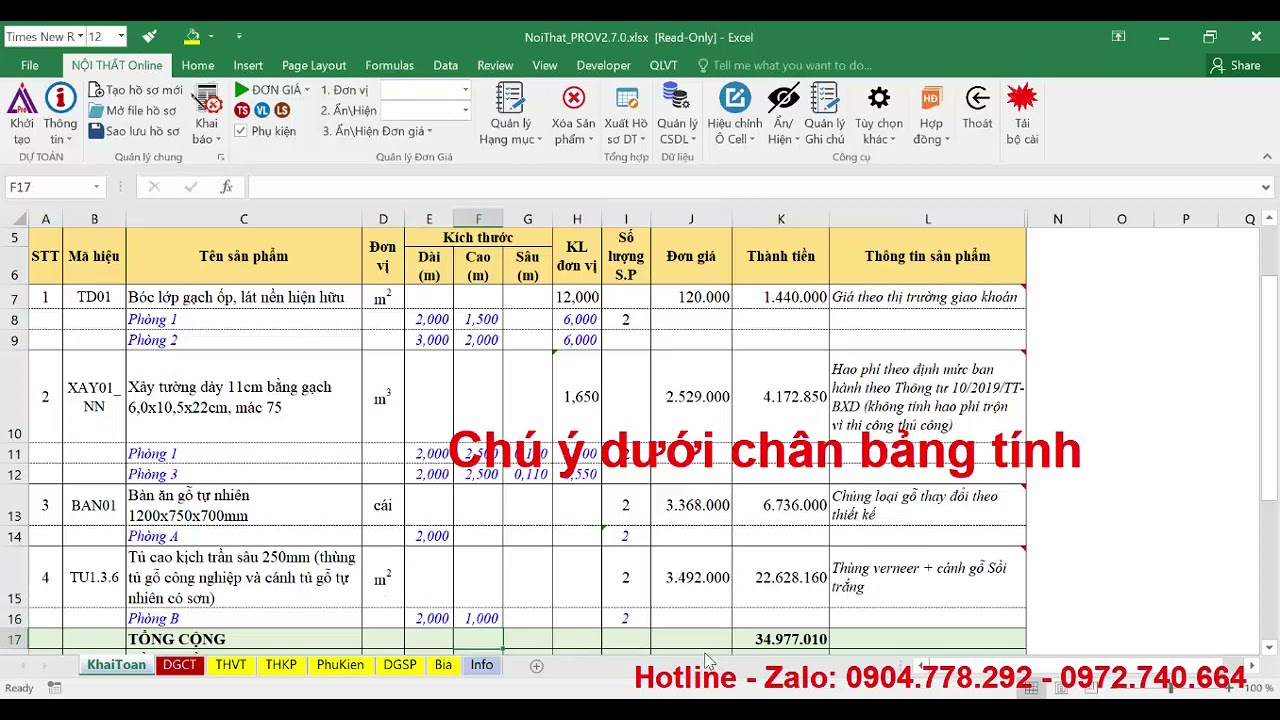Select row 13 header
This screenshot has height=720, width=1280.
[14, 505]
